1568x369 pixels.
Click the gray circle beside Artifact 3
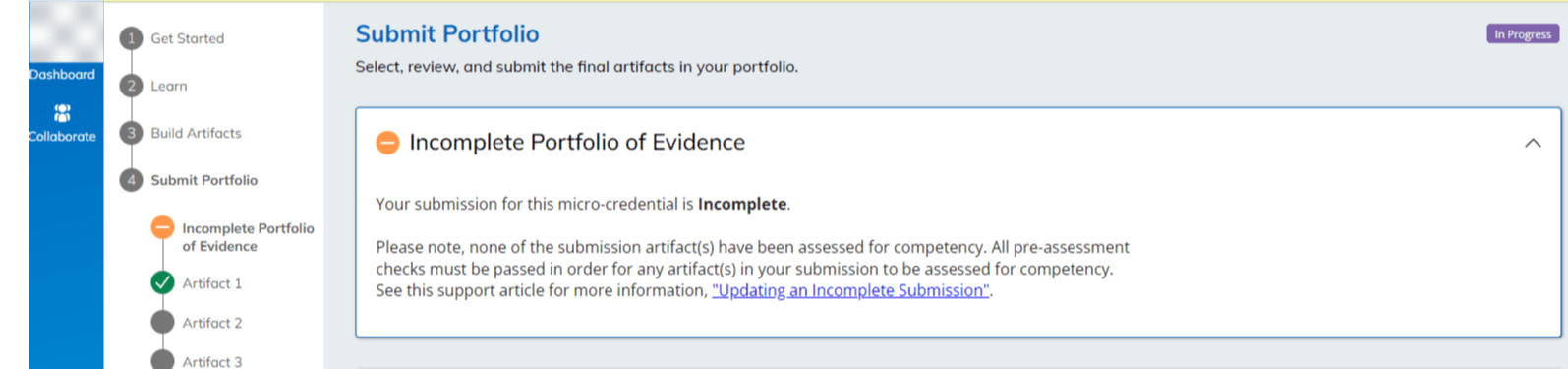[x=162, y=361]
